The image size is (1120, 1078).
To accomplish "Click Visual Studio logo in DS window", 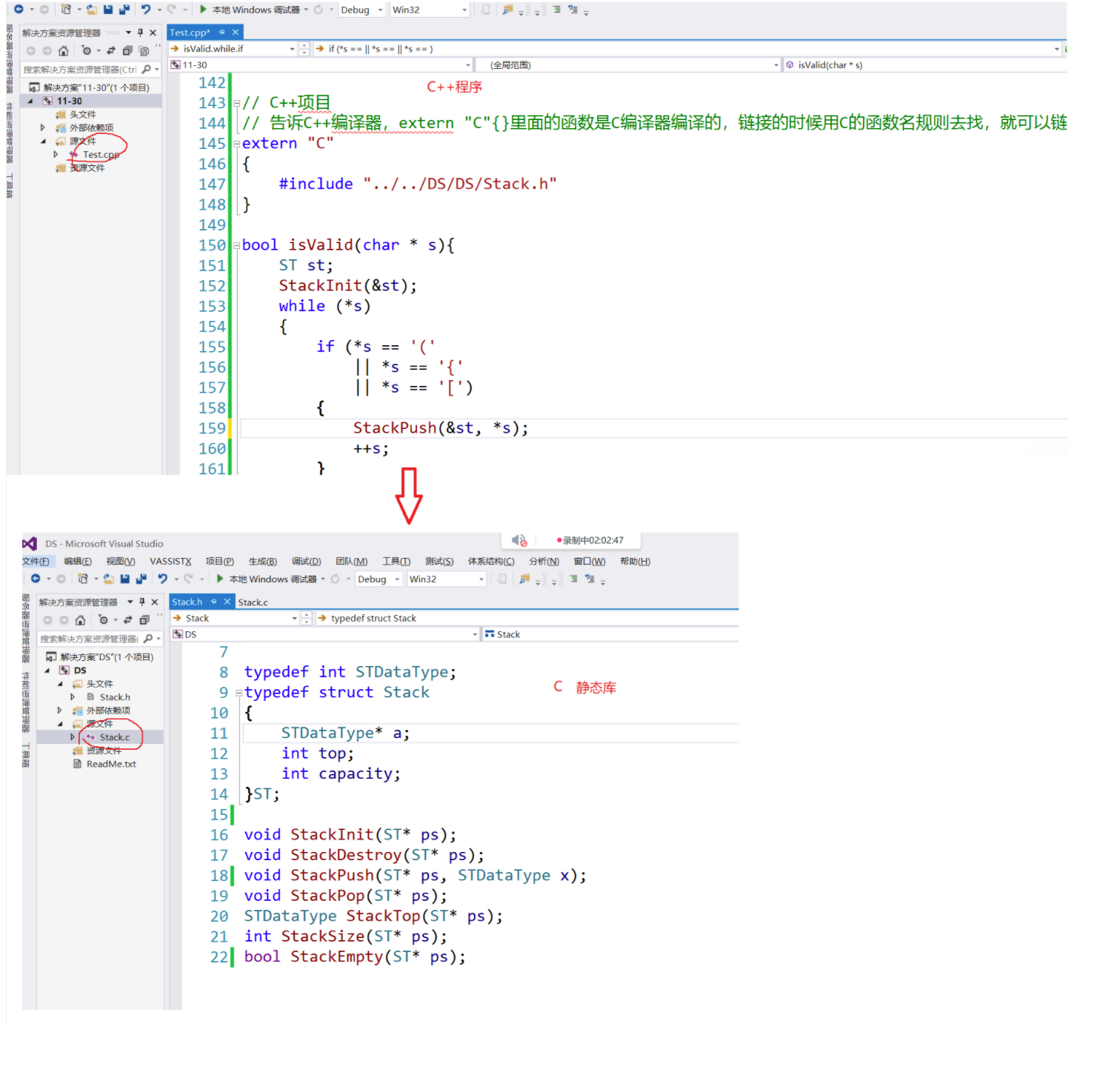I will click(x=30, y=543).
